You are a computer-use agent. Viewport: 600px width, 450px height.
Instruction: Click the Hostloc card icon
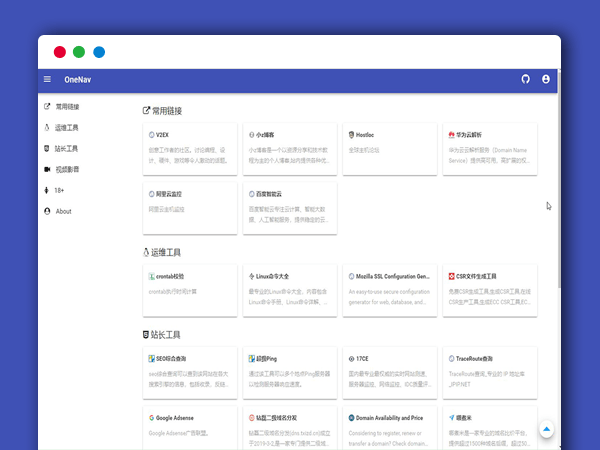tap(349, 134)
